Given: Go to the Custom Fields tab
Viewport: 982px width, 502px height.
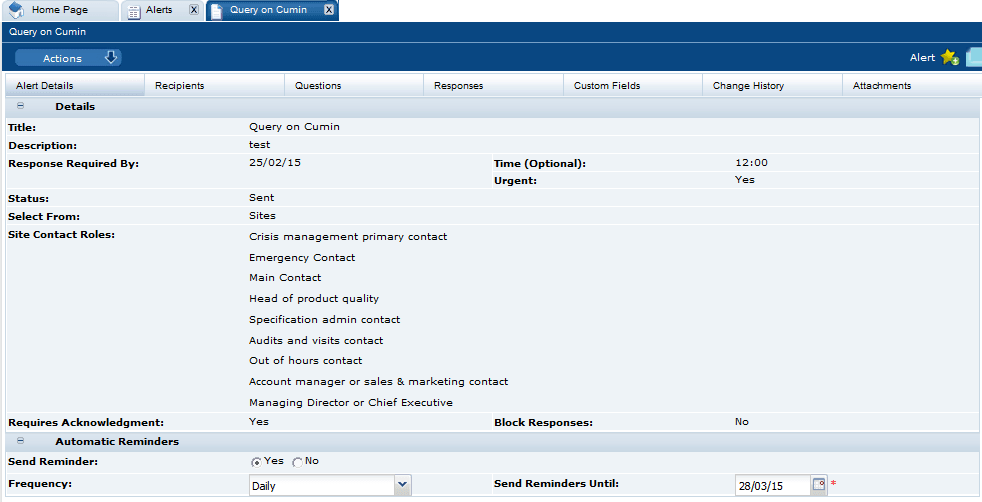Looking at the screenshot, I should (633, 86).
